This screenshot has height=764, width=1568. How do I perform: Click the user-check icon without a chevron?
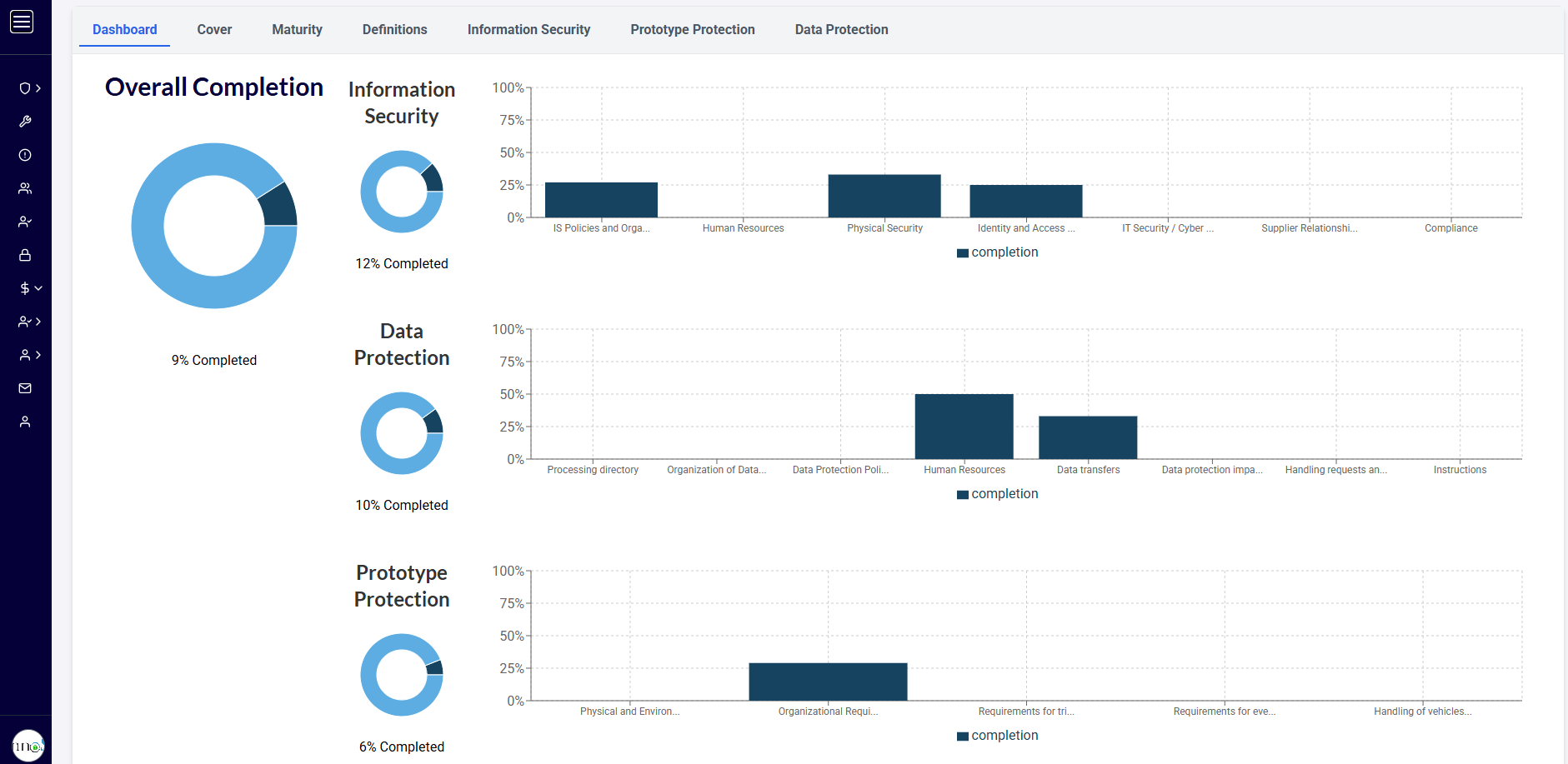coord(25,222)
